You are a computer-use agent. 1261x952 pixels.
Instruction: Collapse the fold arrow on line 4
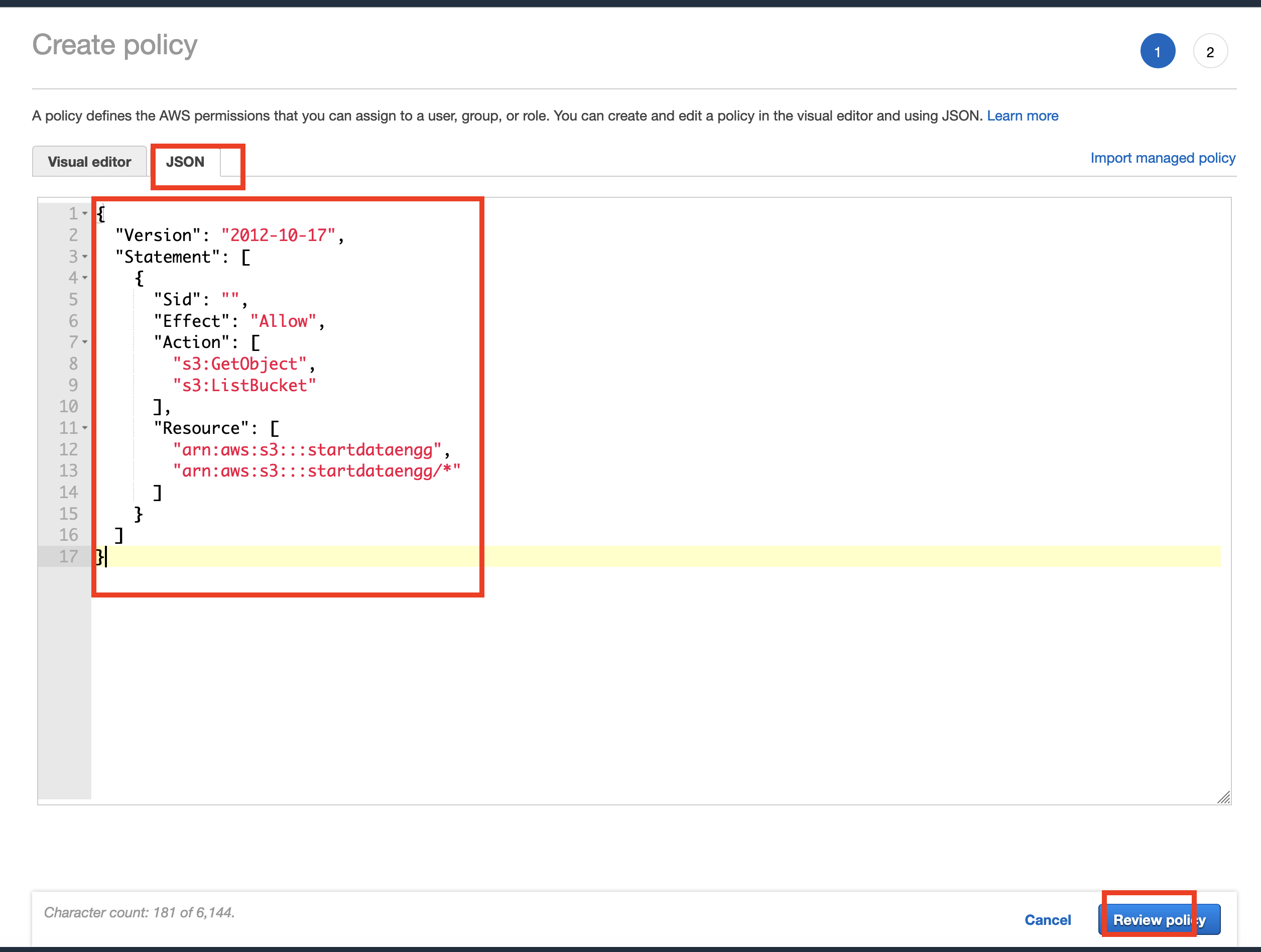tap(85, 278)
